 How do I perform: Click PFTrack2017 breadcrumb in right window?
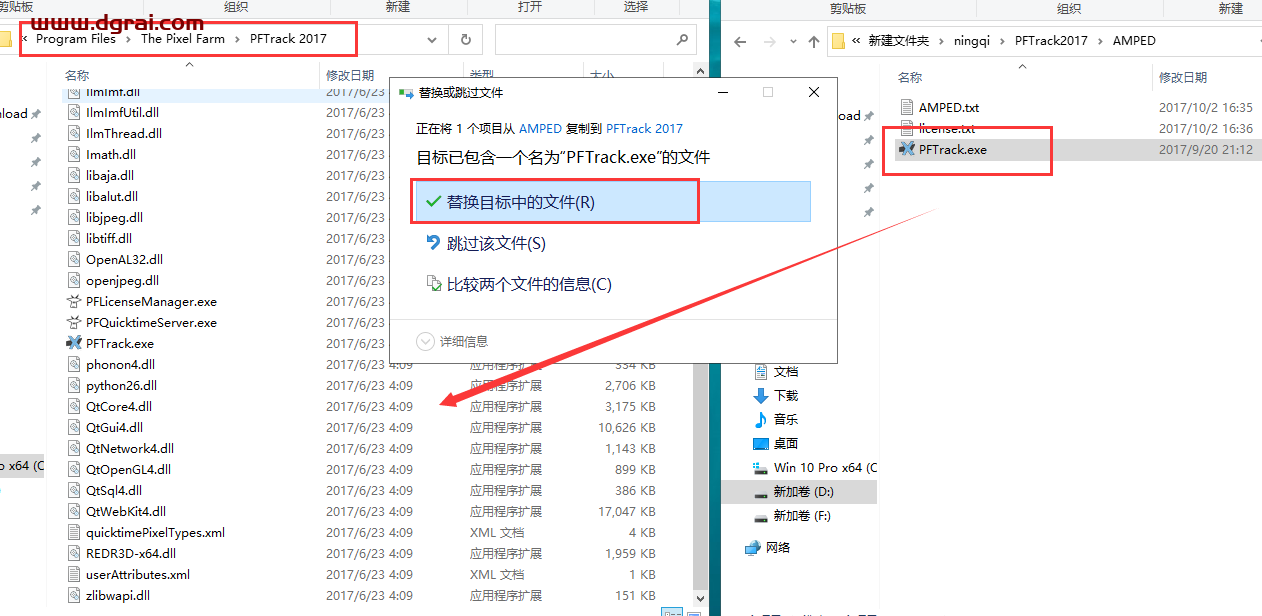1051,41
